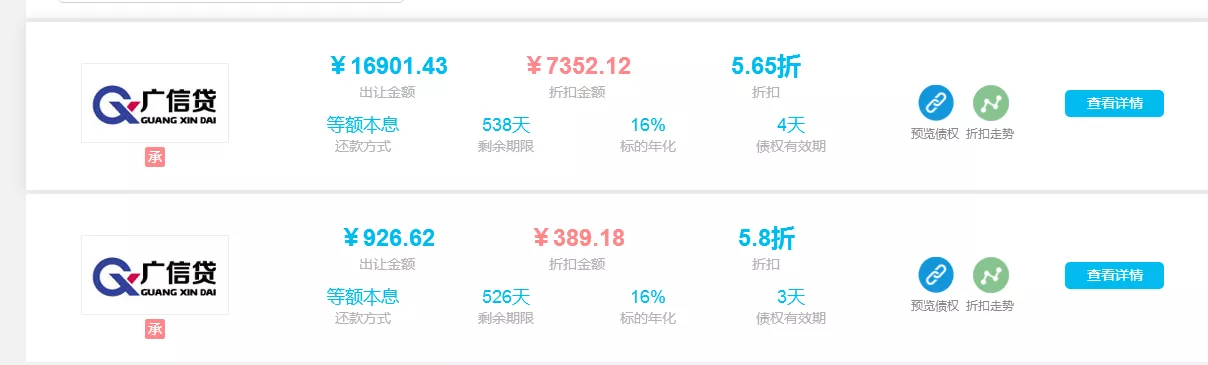Click the 5.65折 discount rate
1208x365 pixels.
pos(766,67)
